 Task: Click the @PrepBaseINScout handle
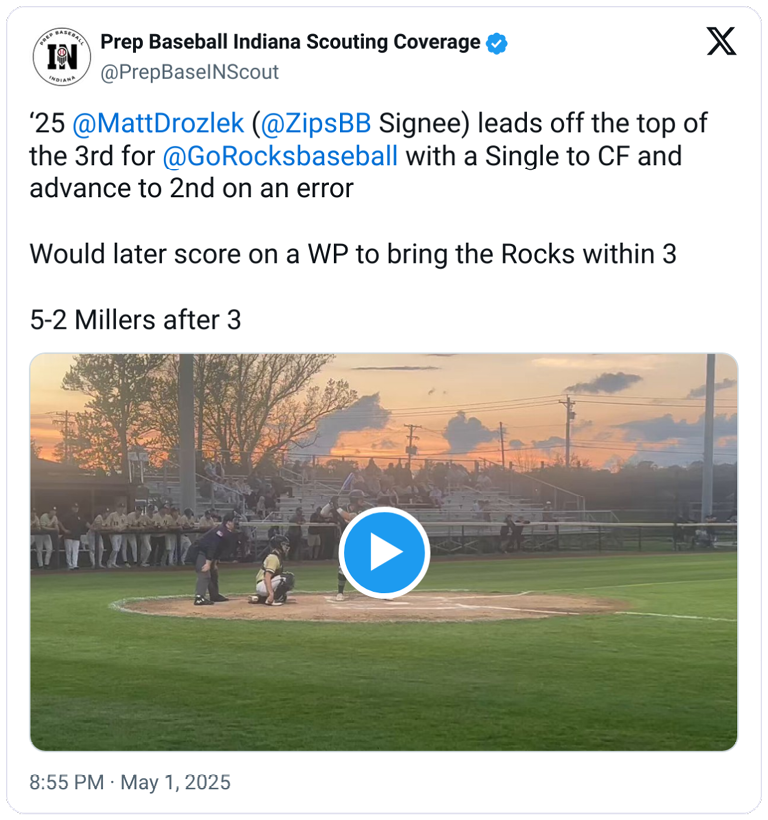(x=189, y=72)
